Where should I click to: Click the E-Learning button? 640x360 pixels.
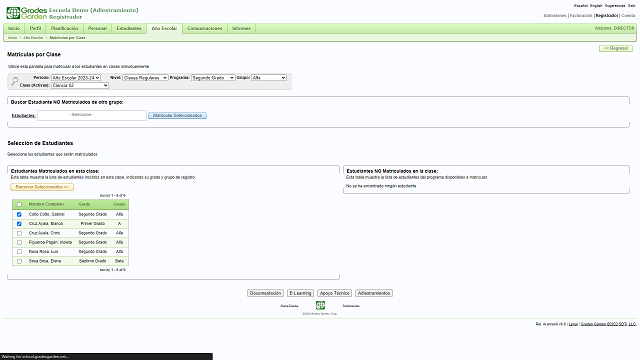click(x=300, y=293)
